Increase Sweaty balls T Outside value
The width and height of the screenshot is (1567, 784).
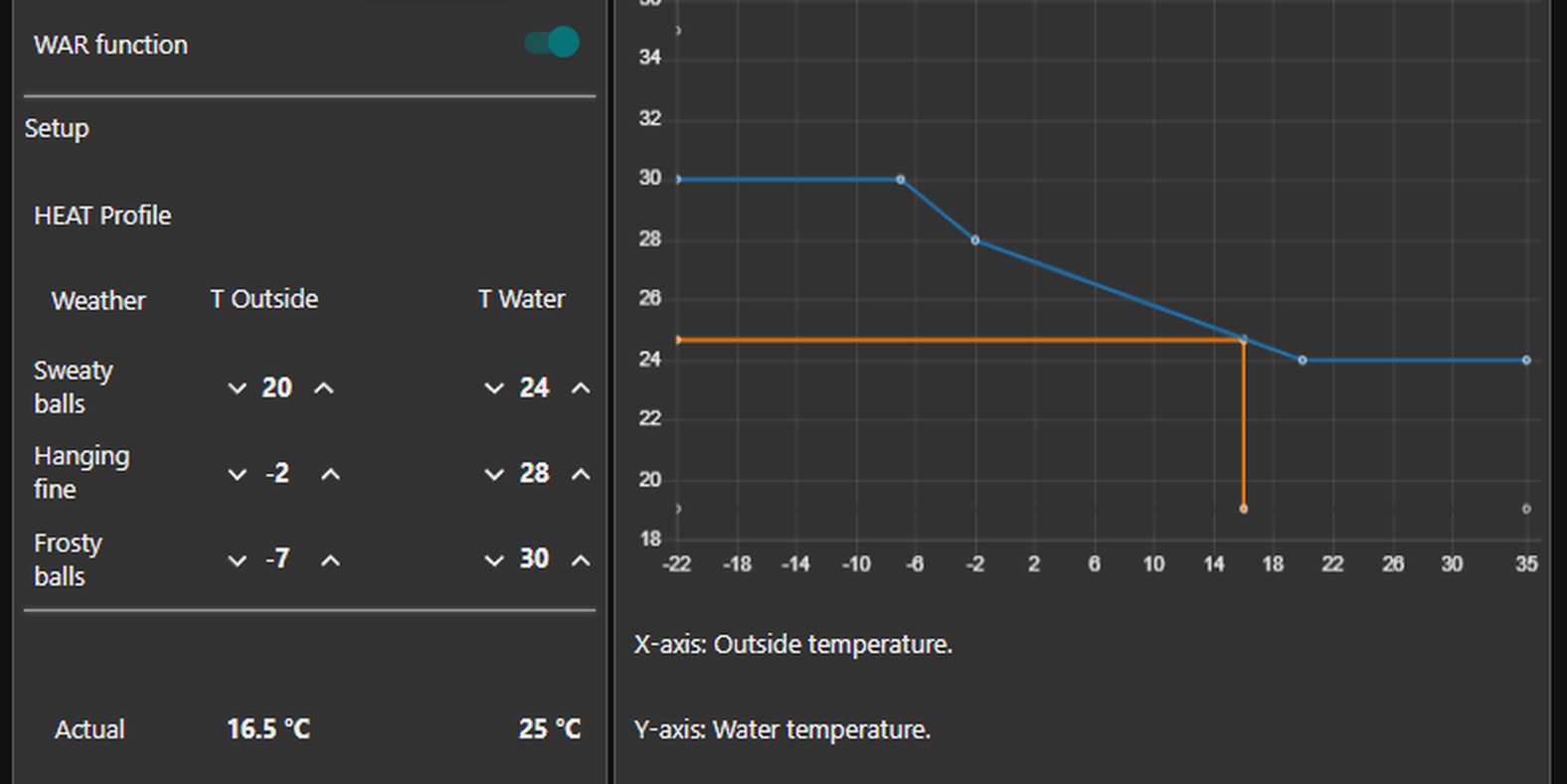tap(324, 389)
